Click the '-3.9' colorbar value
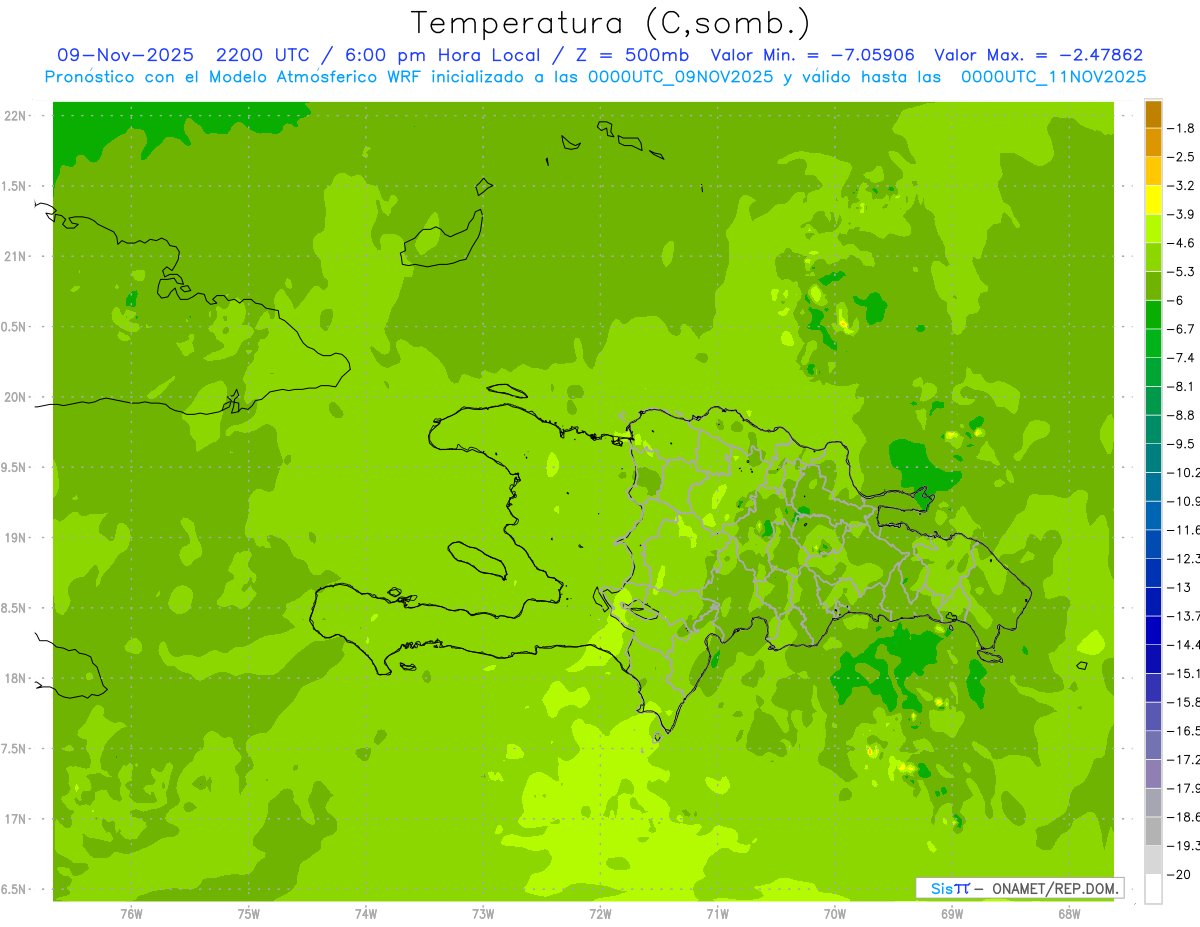Image resolution: width=1200 pixels, height=927 pixels. (x=1182, y=214)
